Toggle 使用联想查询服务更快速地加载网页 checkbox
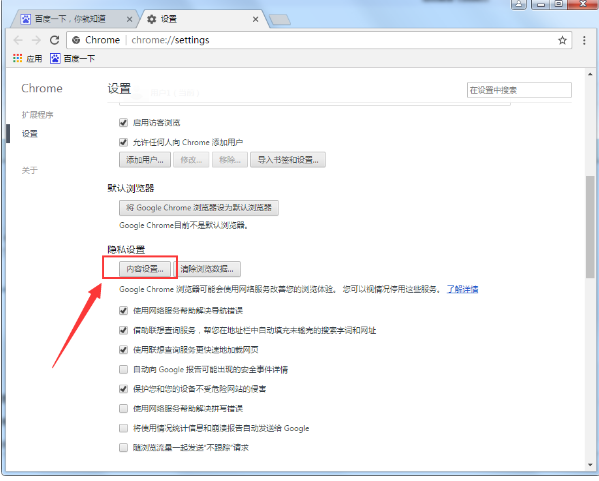 coord(123,350)
